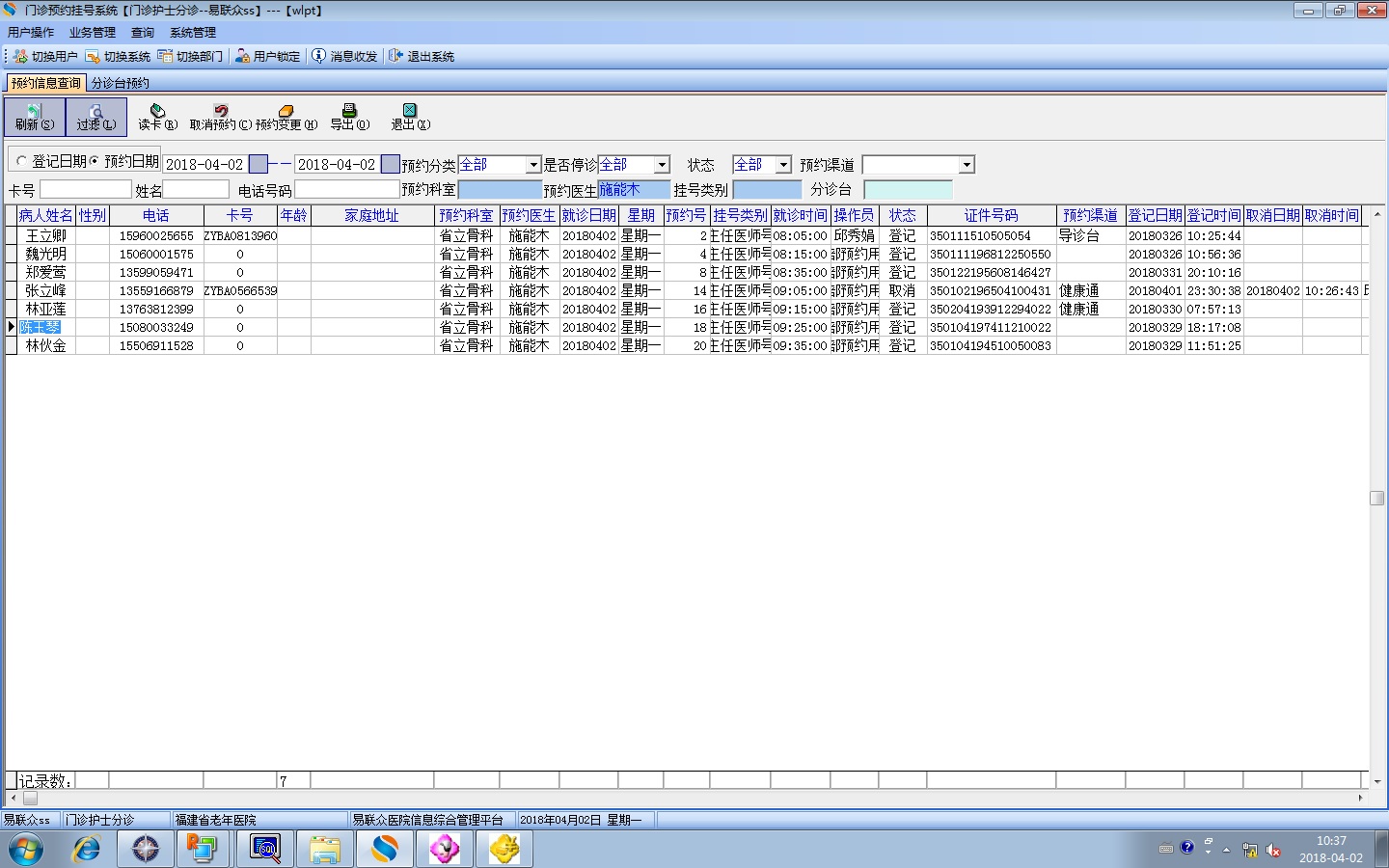
Task: Open the blue-orange swirl taskbar app
Action: point(385,849)
